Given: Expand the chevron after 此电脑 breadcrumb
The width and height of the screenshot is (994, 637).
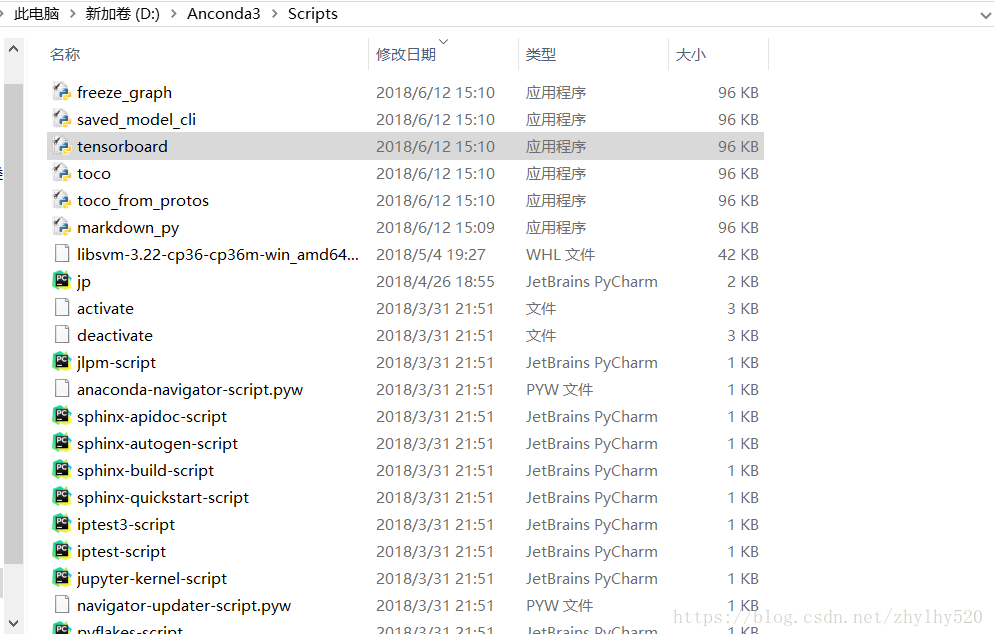Looking at the screenshot, I should pyautogui.click(x=72, y=14).
